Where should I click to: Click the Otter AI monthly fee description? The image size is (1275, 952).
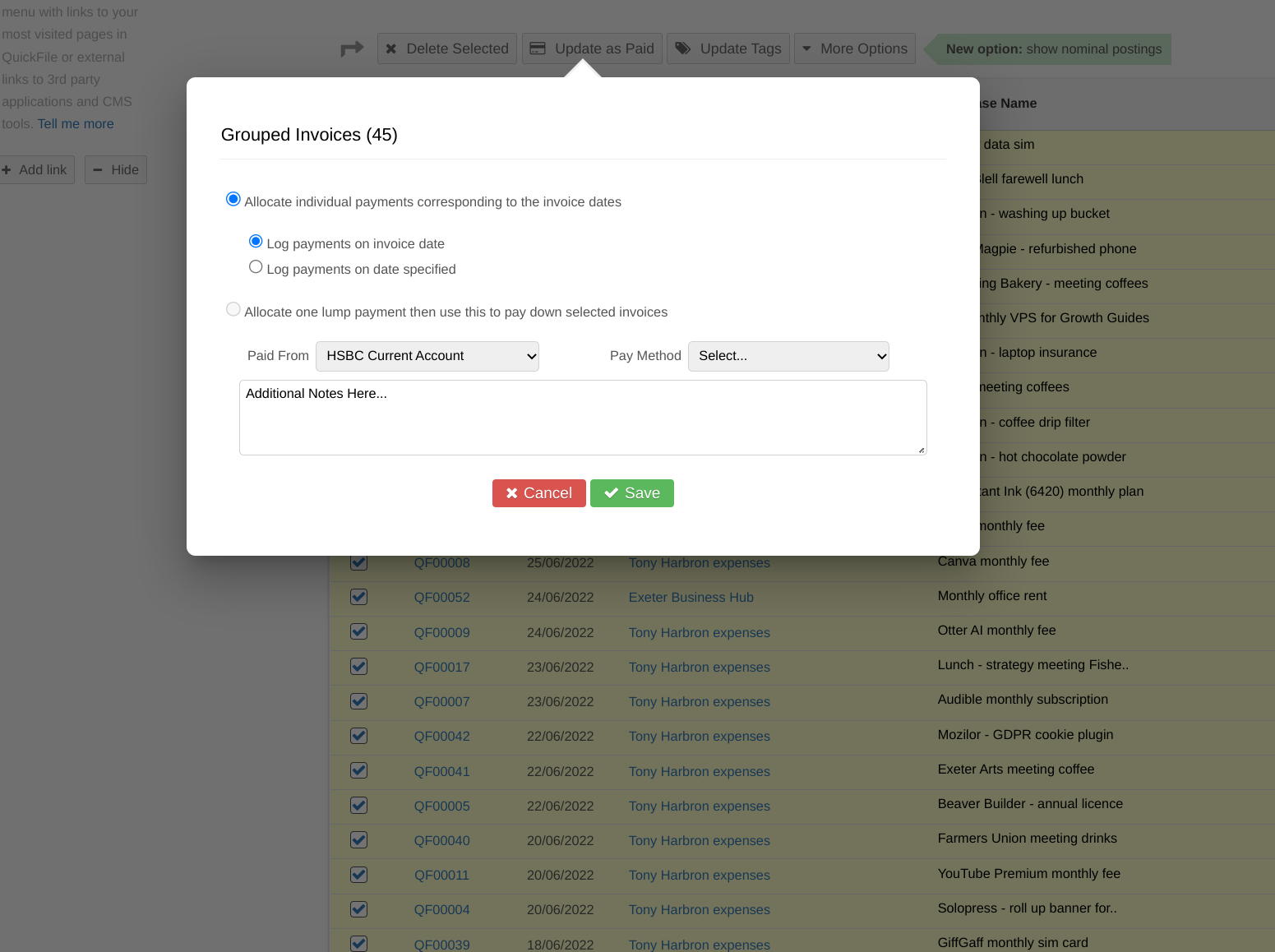tap(997, 631)
